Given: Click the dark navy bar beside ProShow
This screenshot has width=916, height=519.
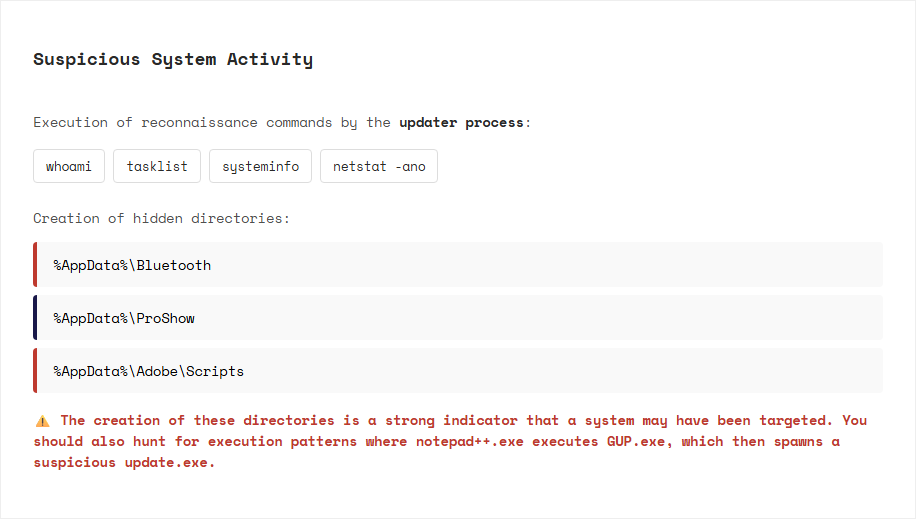Looking at the screenshot, I should [x=35, y=318].
